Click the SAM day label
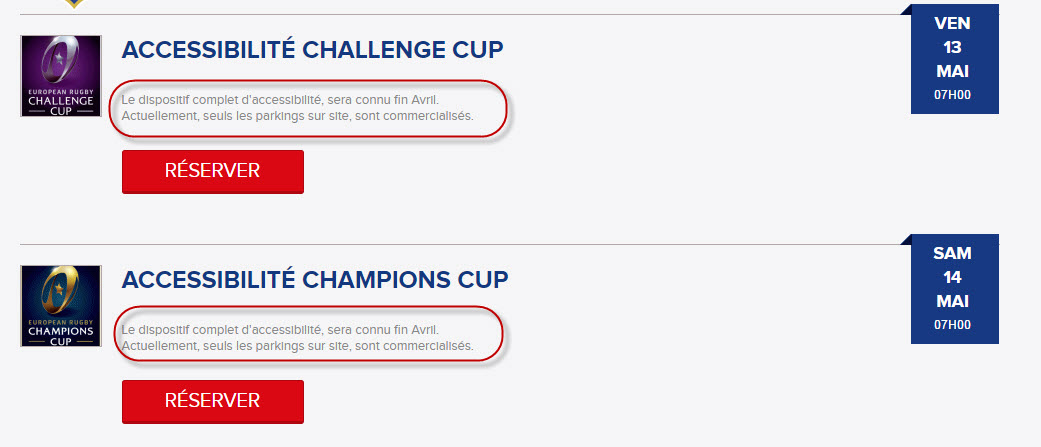 953,253
